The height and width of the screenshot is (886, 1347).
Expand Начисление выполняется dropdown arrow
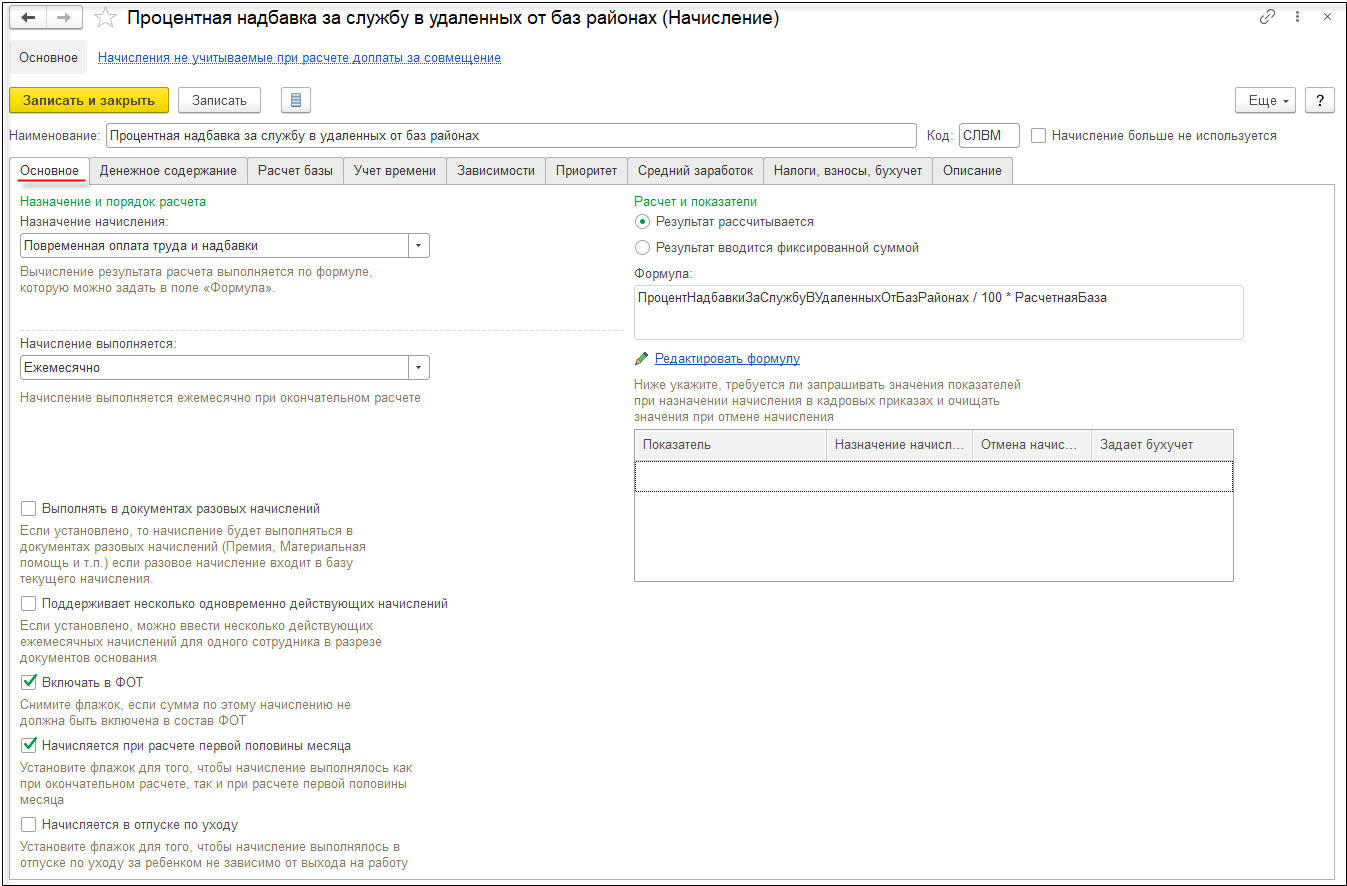pos(419,368)
